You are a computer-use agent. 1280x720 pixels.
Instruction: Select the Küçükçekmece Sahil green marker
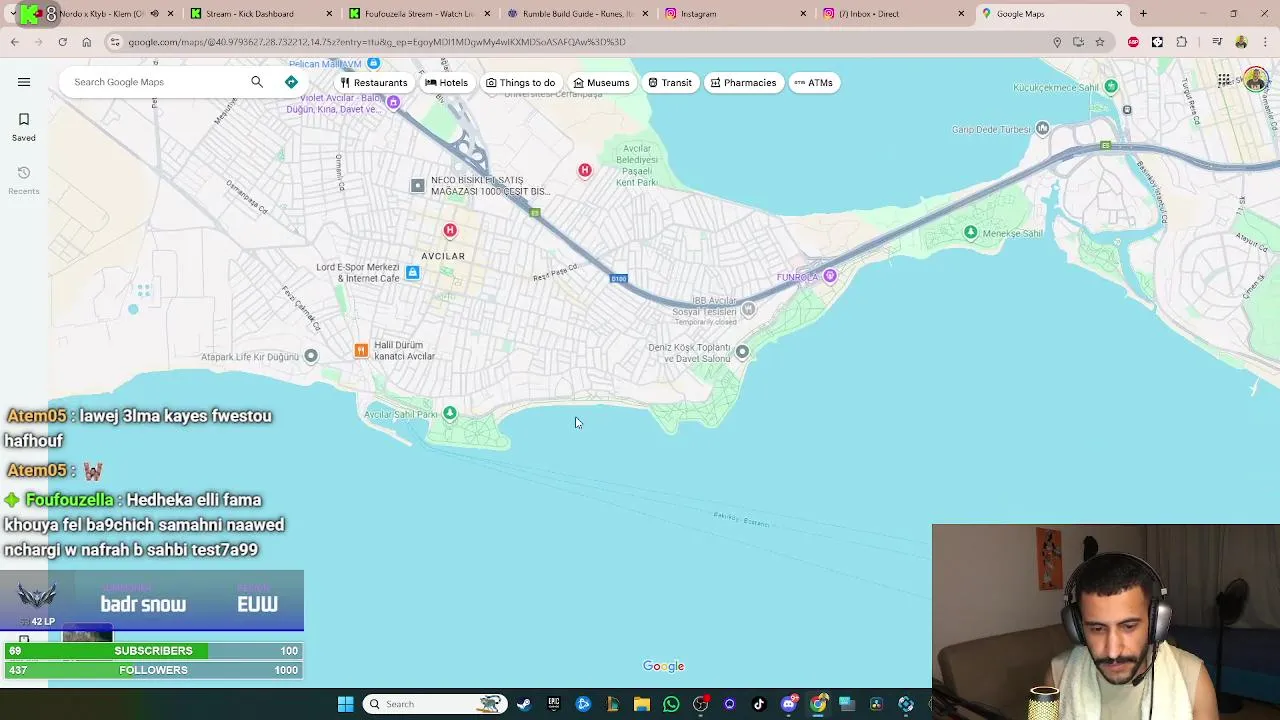tap(1111, 87)
